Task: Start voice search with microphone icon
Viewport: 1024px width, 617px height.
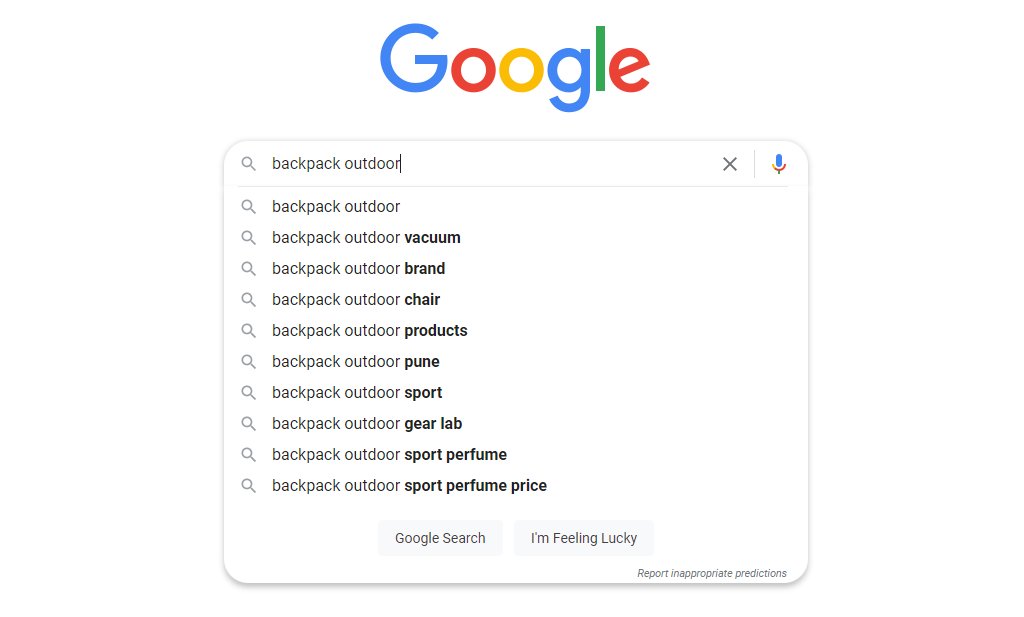Action: [x=779, y=164]
